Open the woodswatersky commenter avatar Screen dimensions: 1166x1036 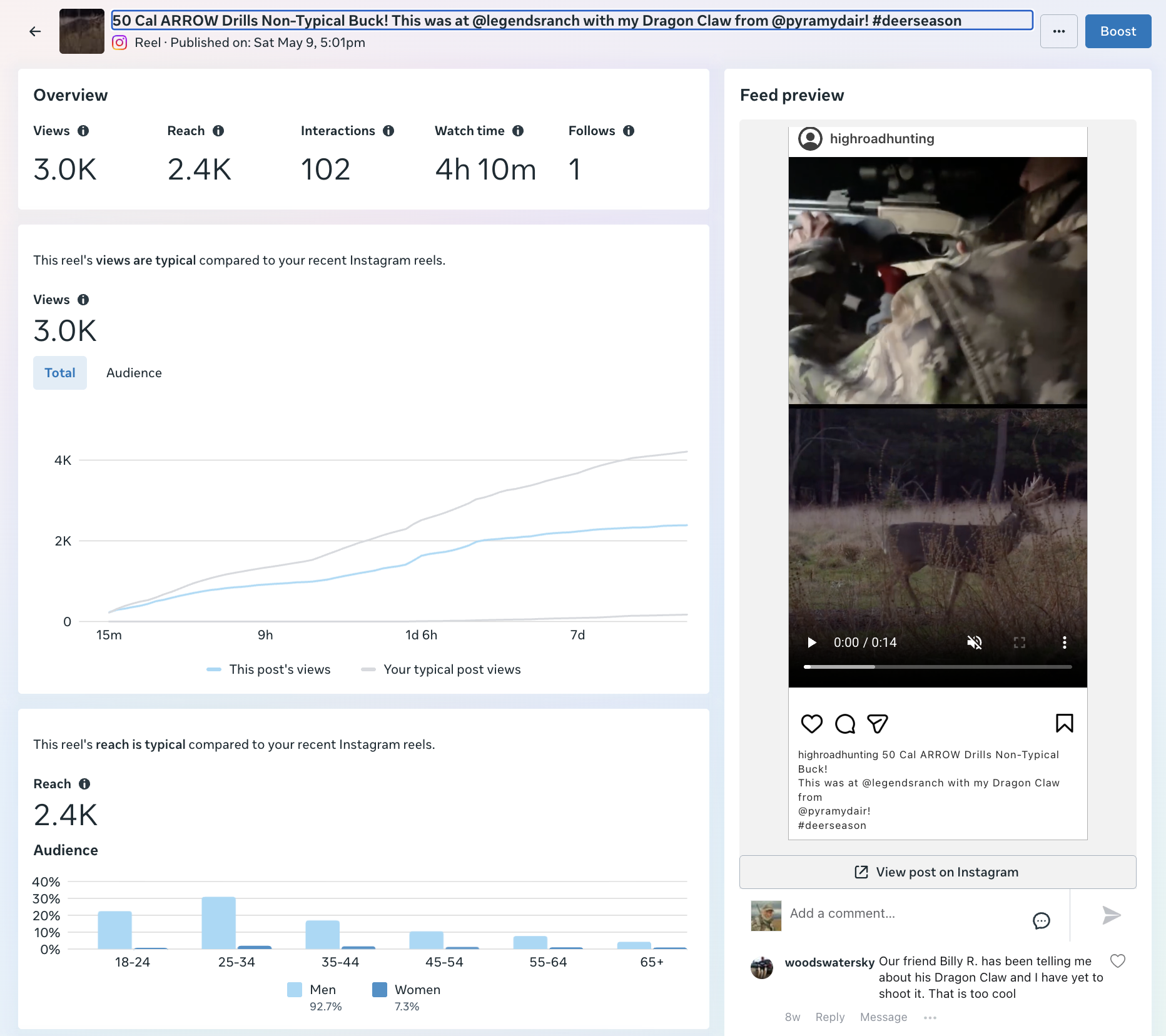coord(762,968)
